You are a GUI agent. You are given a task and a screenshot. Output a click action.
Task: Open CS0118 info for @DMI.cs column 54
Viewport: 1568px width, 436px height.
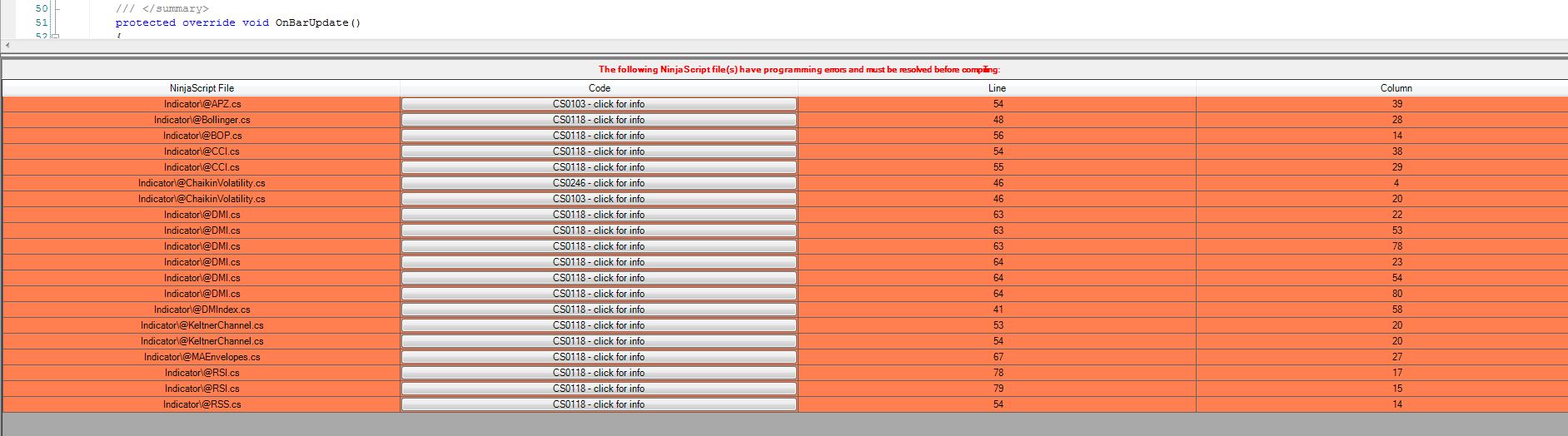click(599, 278)
